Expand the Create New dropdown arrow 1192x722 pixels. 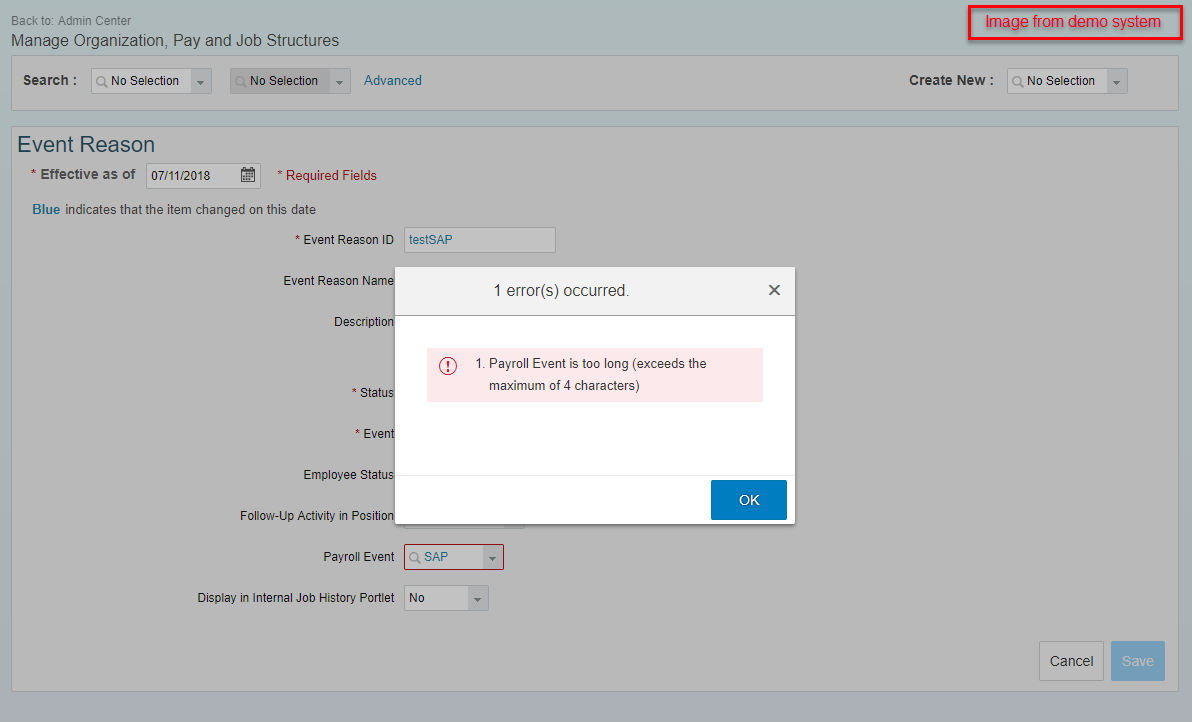1117,81
